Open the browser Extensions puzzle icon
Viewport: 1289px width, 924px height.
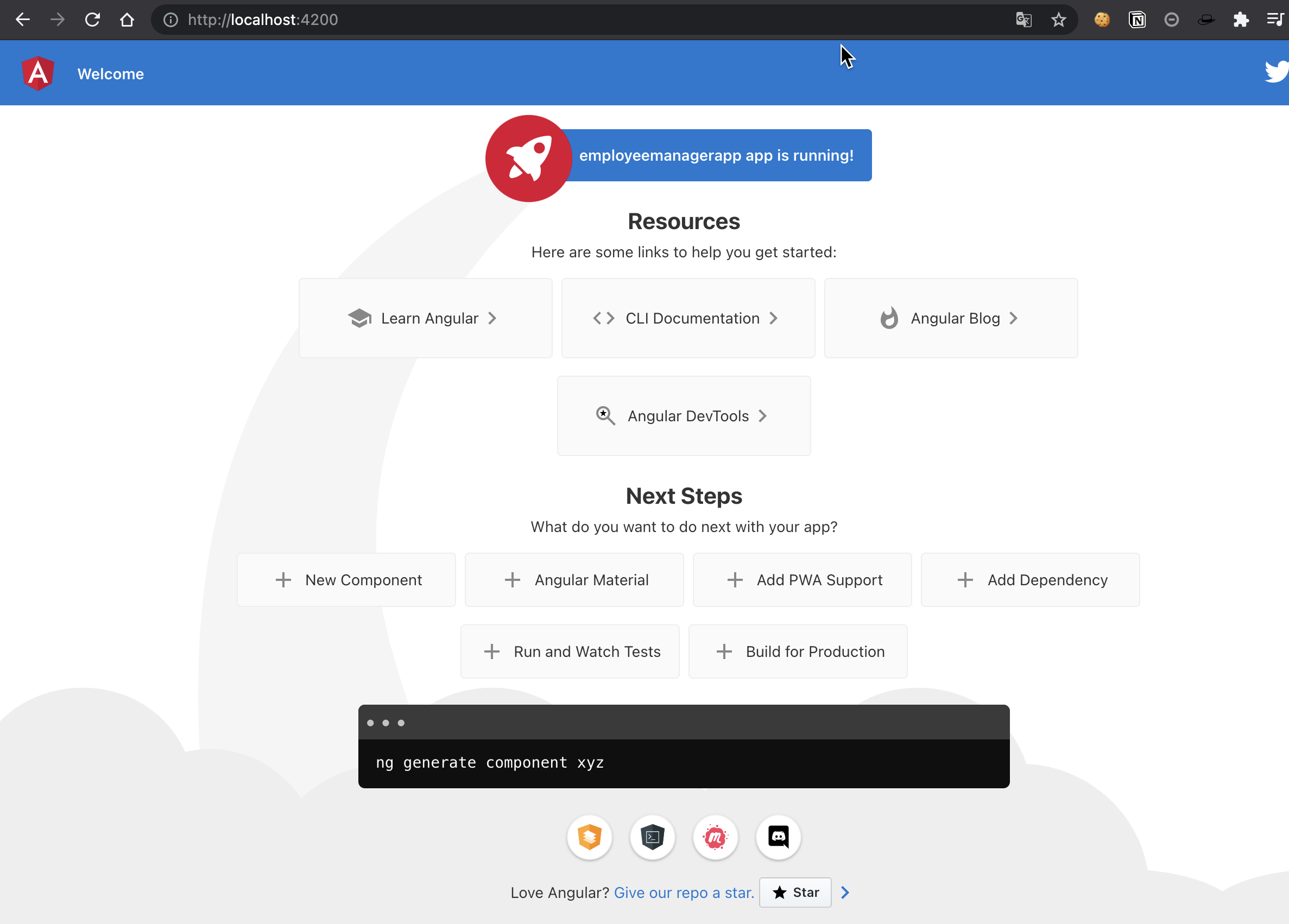[1241, 20]
